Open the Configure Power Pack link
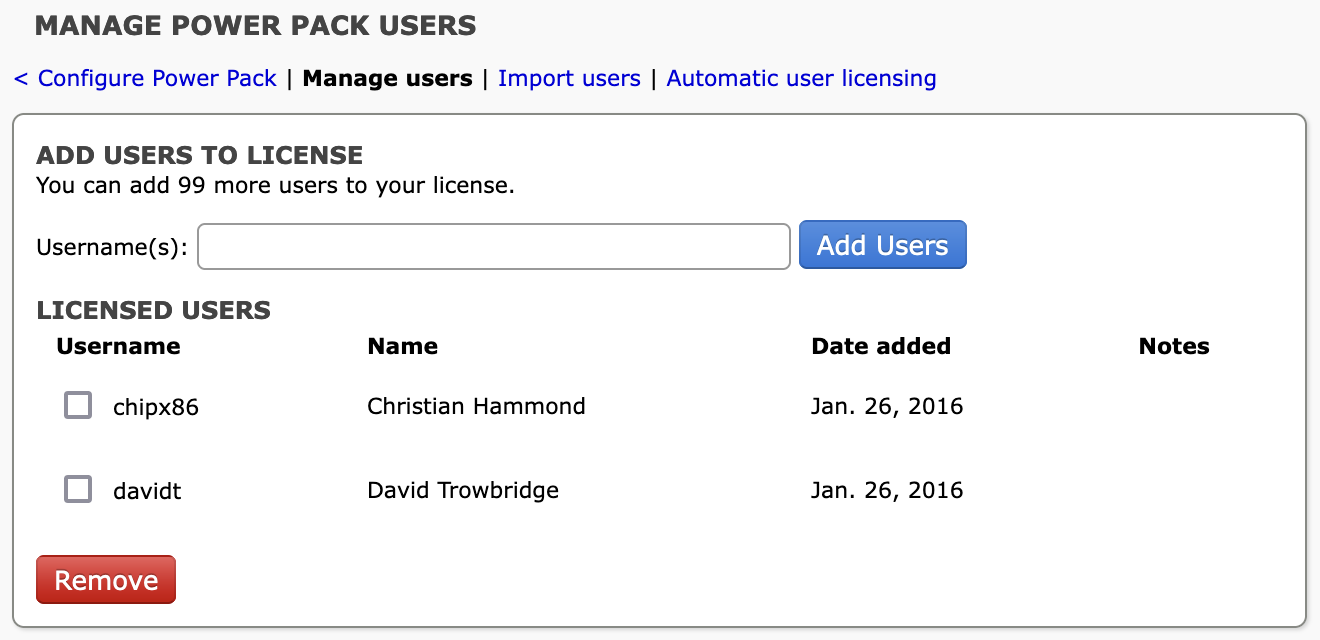 tap(153, 78)
